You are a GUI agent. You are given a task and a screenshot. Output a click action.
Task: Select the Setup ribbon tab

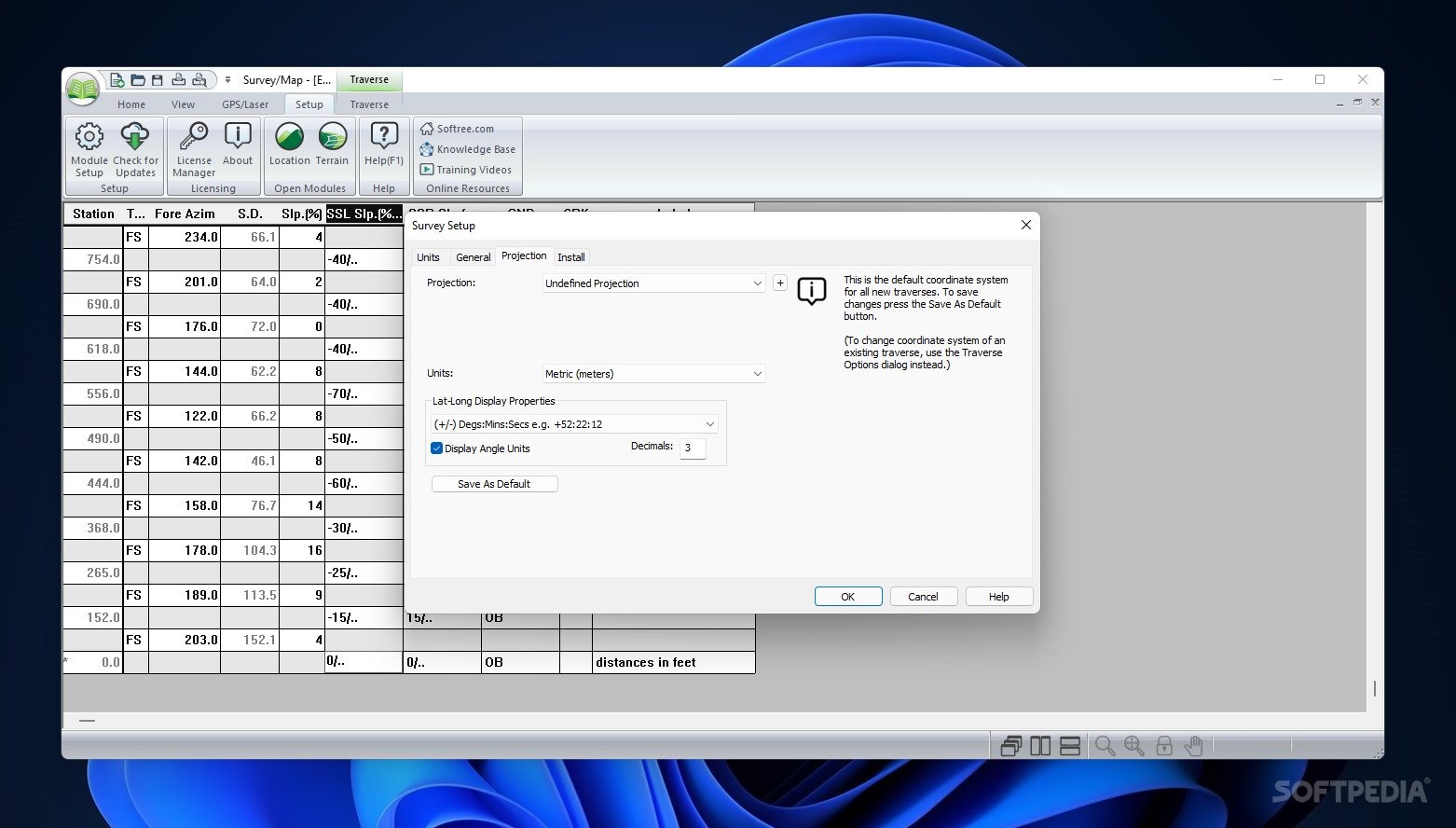pyautogui.click(x=309, y=104)
